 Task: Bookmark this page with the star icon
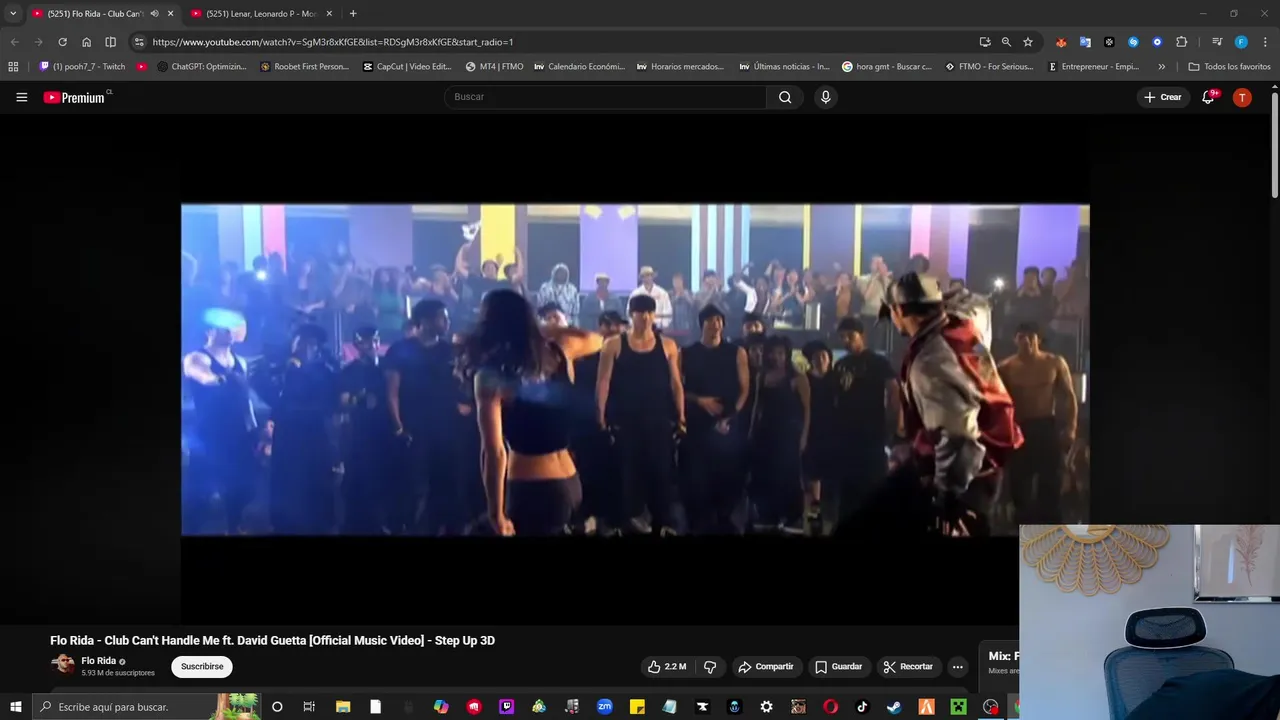(x=1028, y=42)
